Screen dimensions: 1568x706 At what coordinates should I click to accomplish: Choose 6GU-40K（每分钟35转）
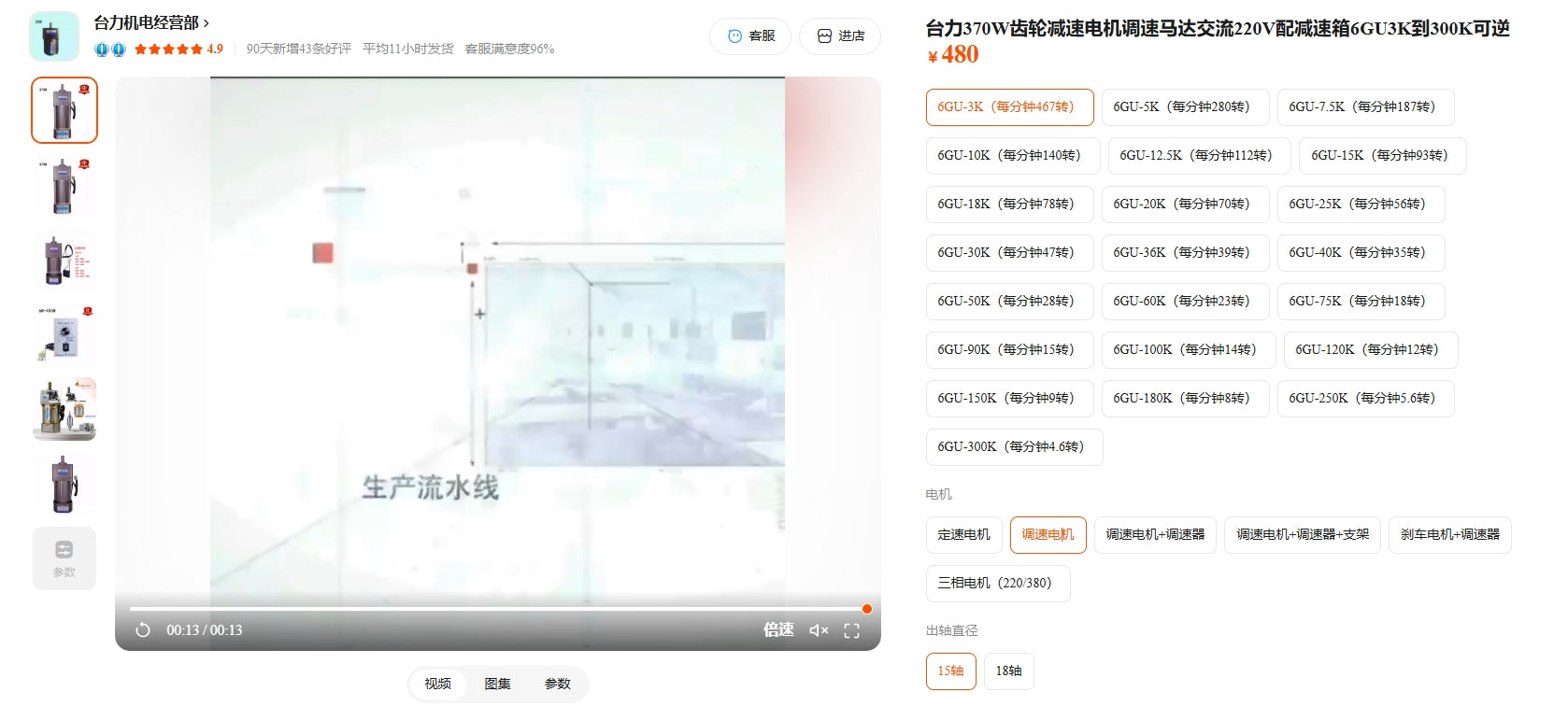1361,253
